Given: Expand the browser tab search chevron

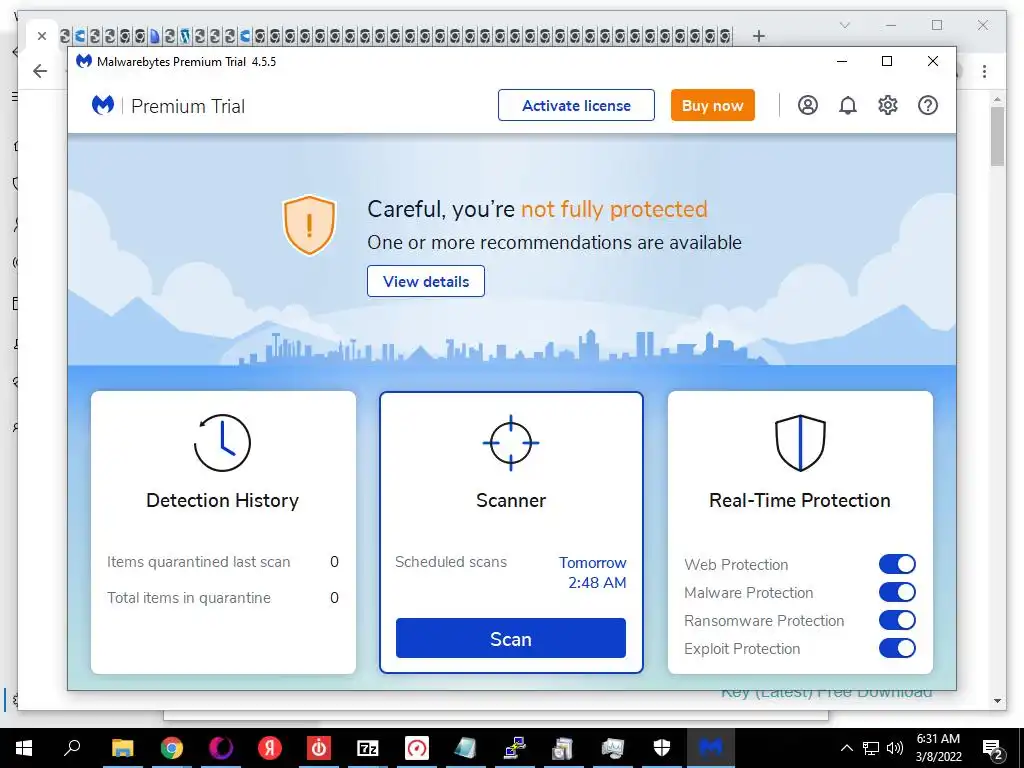Looking at the screenshot, I should pos(844,25).
